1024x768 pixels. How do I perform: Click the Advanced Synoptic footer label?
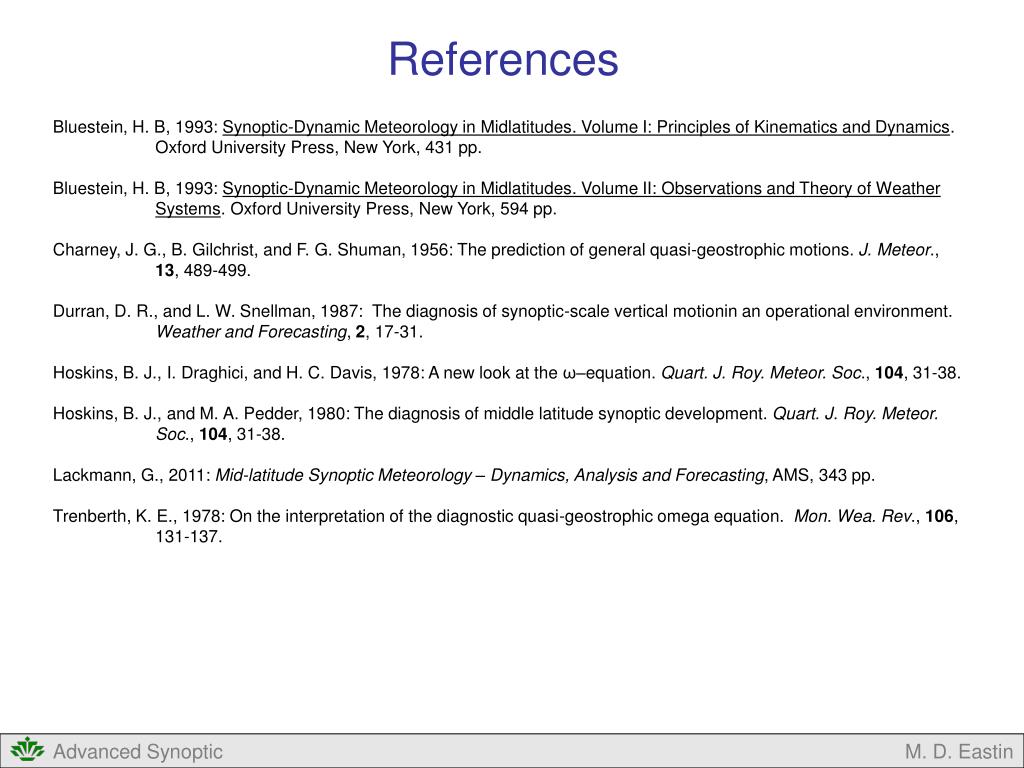pyautogui.click(x=138, y=752)
